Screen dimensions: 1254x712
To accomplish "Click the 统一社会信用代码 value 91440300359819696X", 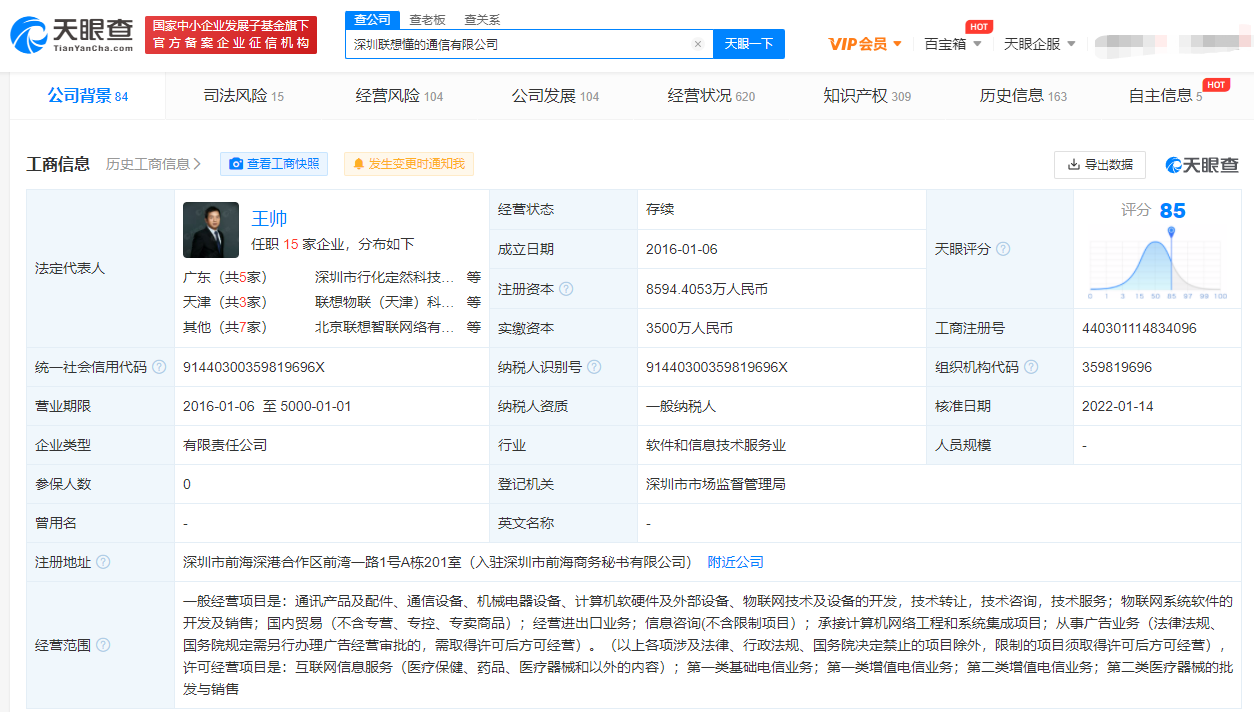I will click(x=254, y=367).
